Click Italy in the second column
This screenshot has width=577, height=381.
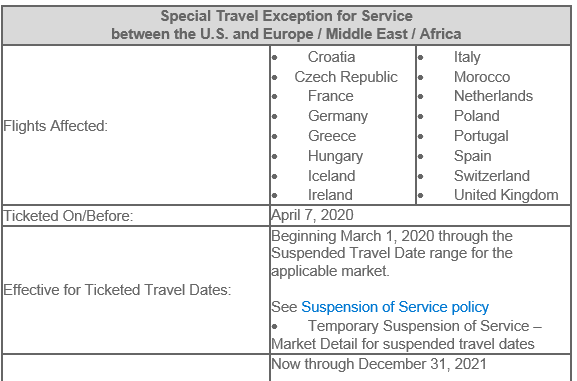[467, 57]
